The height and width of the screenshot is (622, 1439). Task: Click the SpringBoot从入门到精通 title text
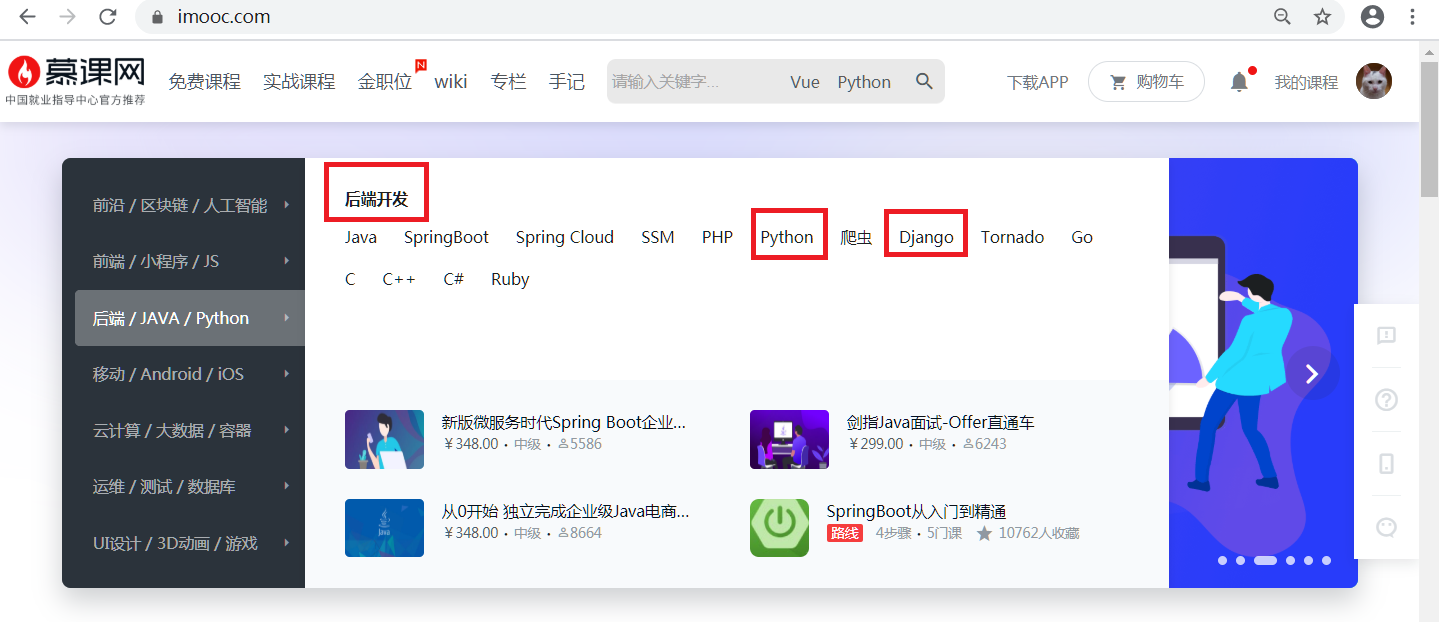tap(916, 512)
